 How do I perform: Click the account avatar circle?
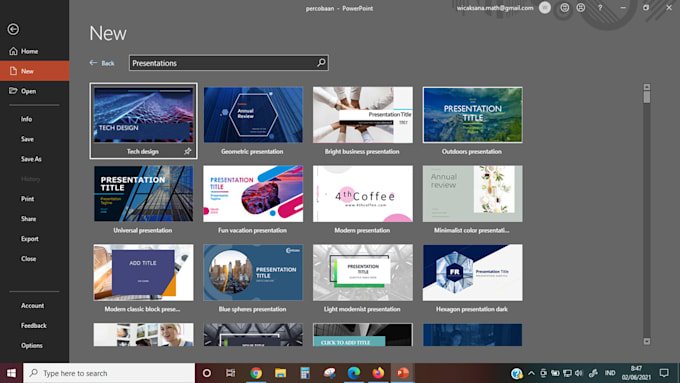pyautogui.click(x=545, y=8)
